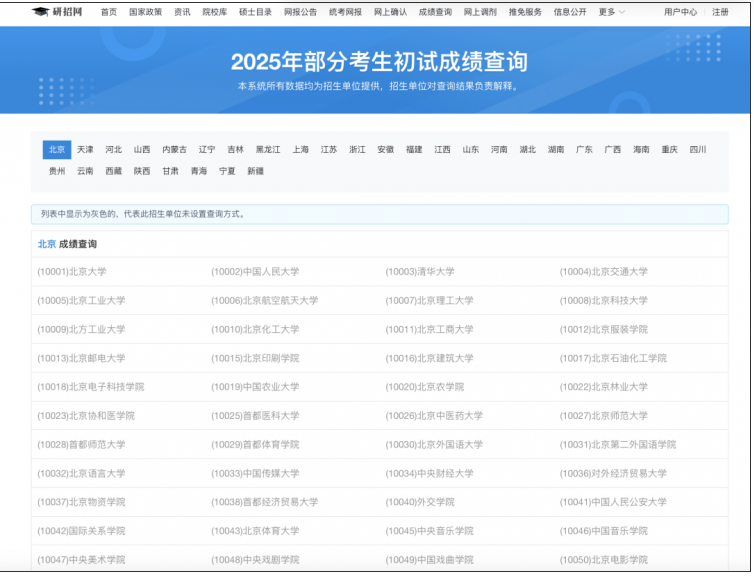Open 成绩查询 in the navigation bar

(435, 12)
